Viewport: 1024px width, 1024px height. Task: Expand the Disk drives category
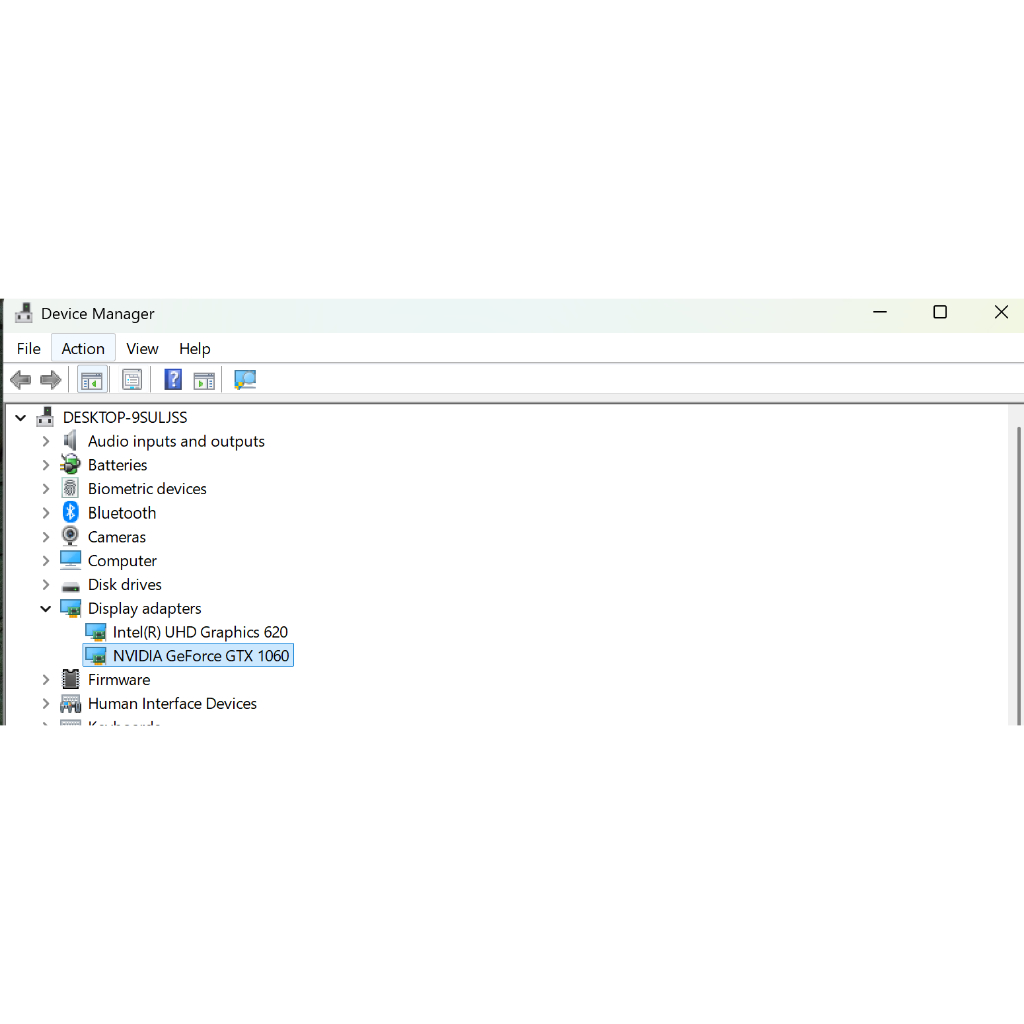(x=46, y=585)
